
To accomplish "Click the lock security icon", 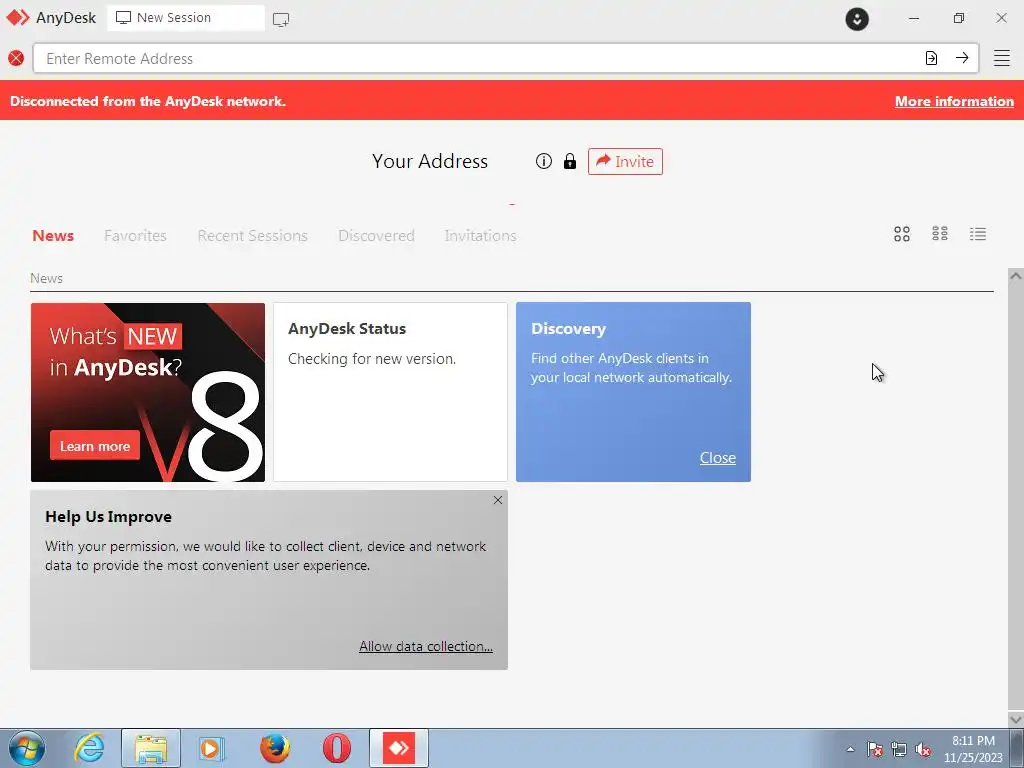I will point(570,161).
